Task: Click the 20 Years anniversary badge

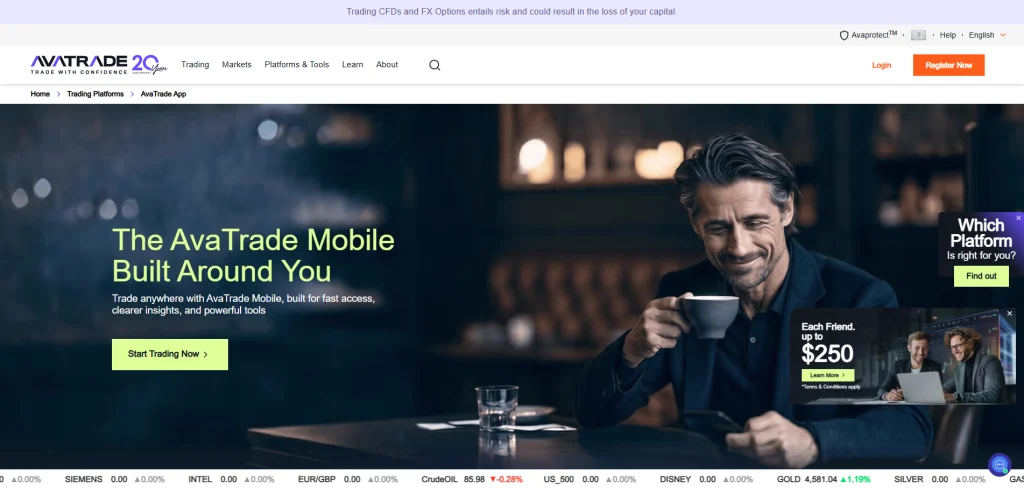Action: tap(150, 64)
